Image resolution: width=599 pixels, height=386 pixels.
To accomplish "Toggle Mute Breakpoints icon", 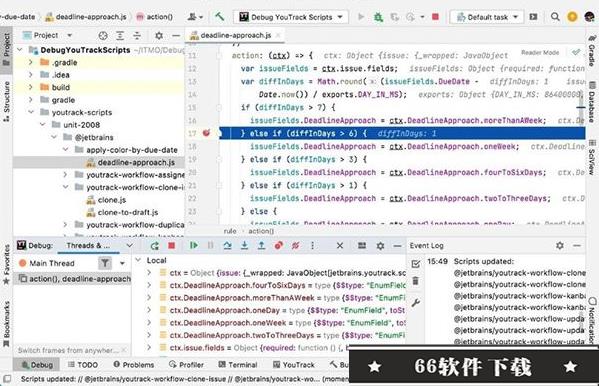I will pyautogui.click(x=295, y=245).
